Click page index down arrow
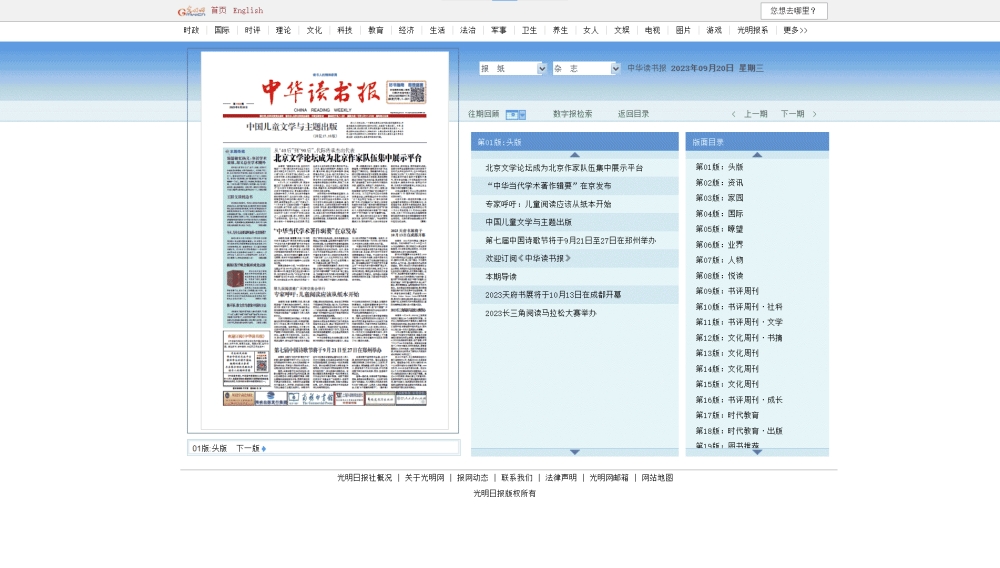The height and width of the screenshot is (568, 1000). [x=757, y=452]
